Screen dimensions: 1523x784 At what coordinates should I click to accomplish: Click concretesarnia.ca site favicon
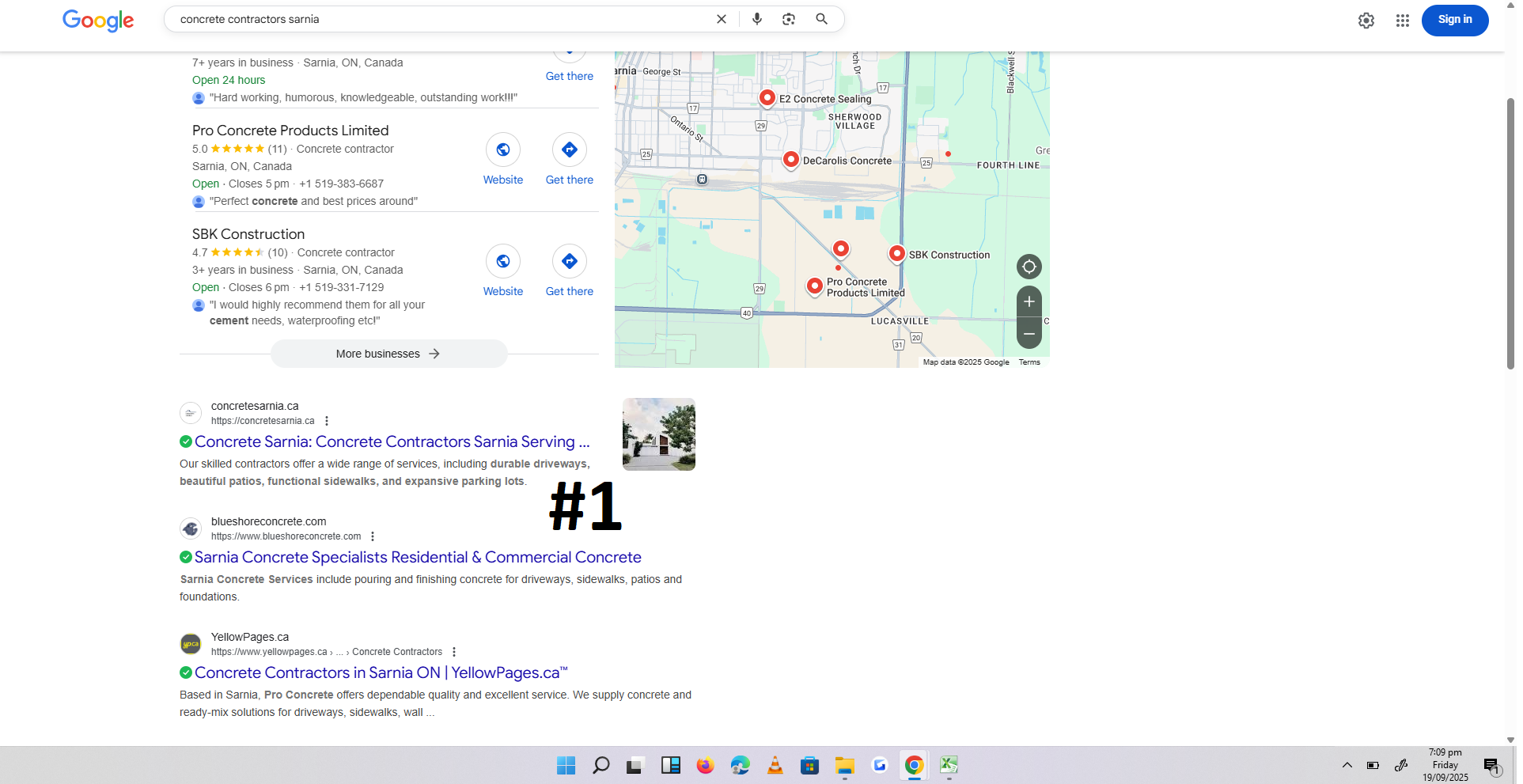tap(191, 413)
